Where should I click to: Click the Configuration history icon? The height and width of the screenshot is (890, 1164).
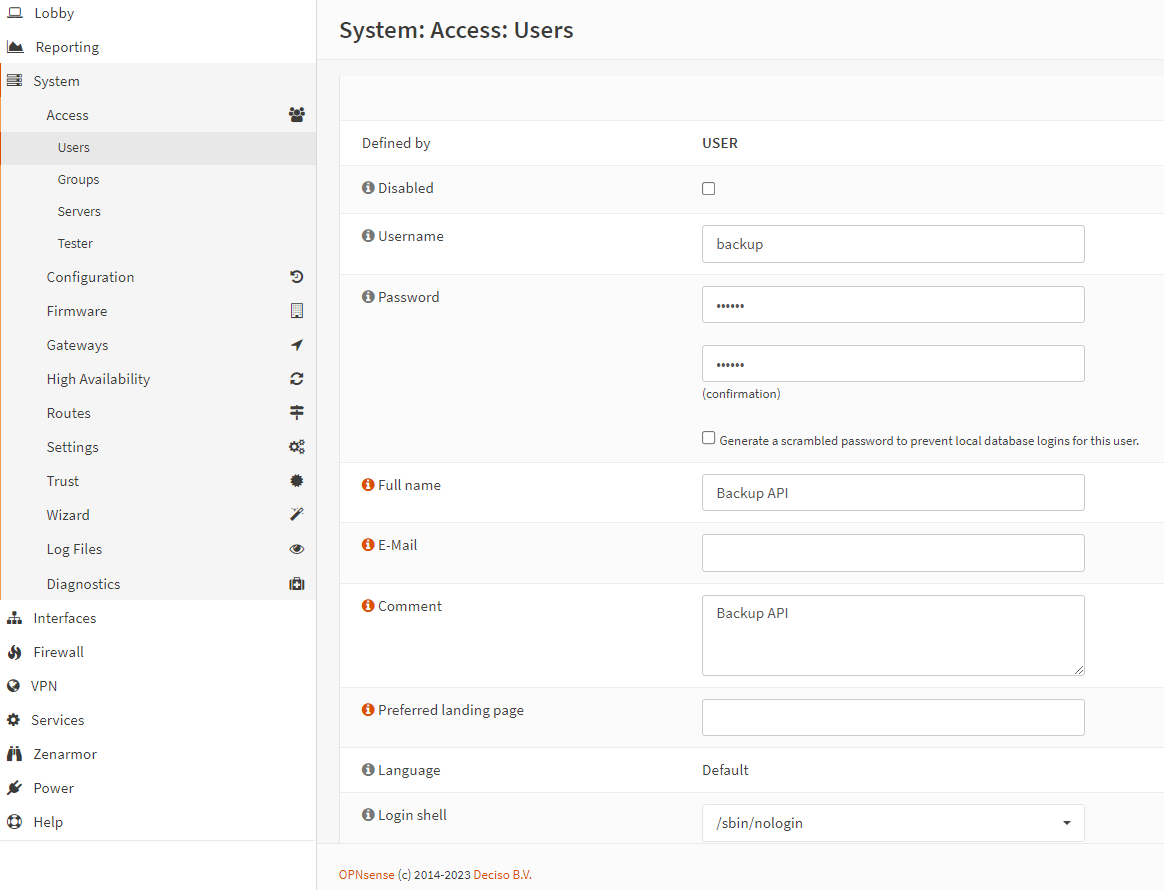[x=296, y=277]
